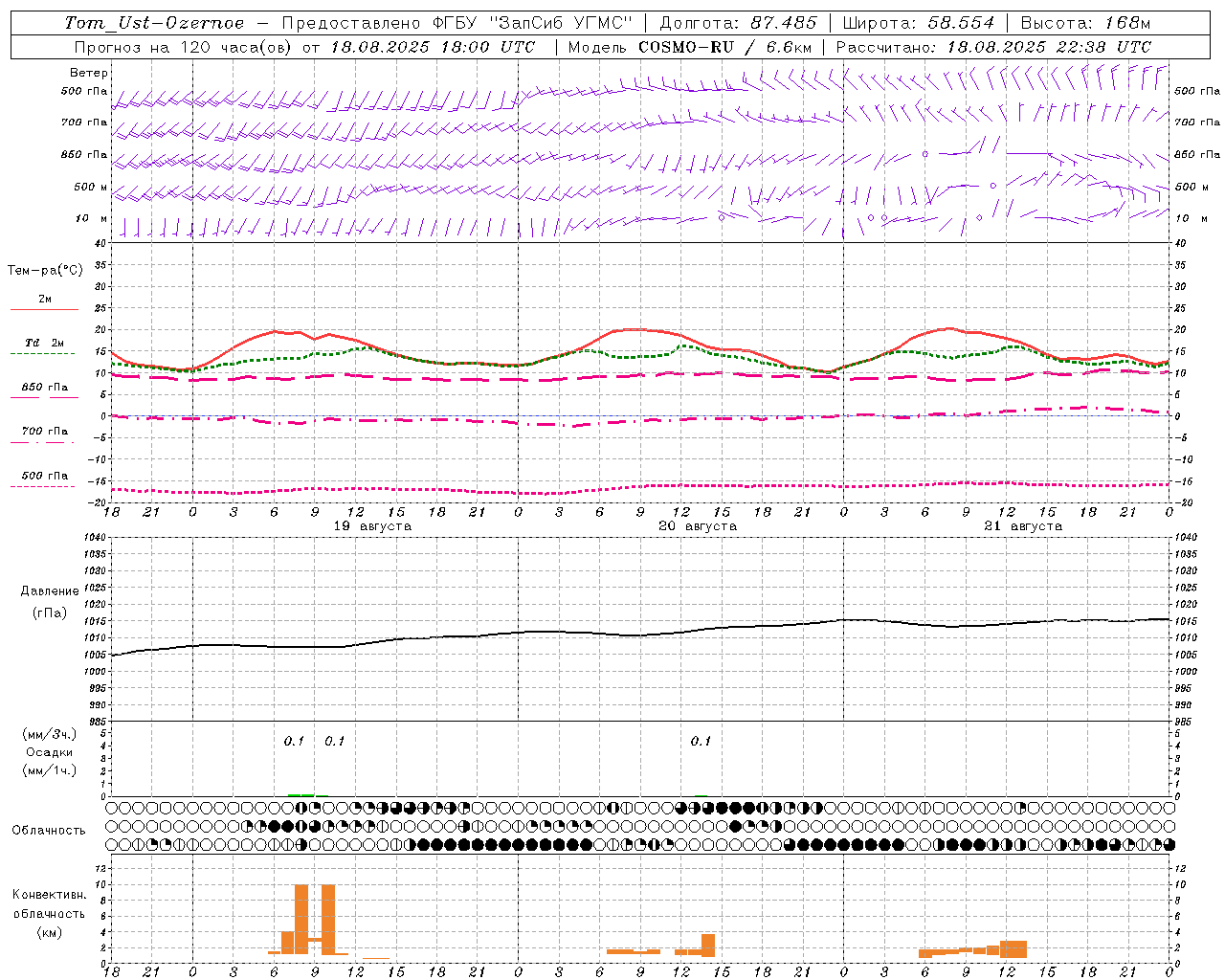Click the Тем-ра(°C) axis label
The height and width of the screenshot is (980, 1225).
[x=45, y=271]
